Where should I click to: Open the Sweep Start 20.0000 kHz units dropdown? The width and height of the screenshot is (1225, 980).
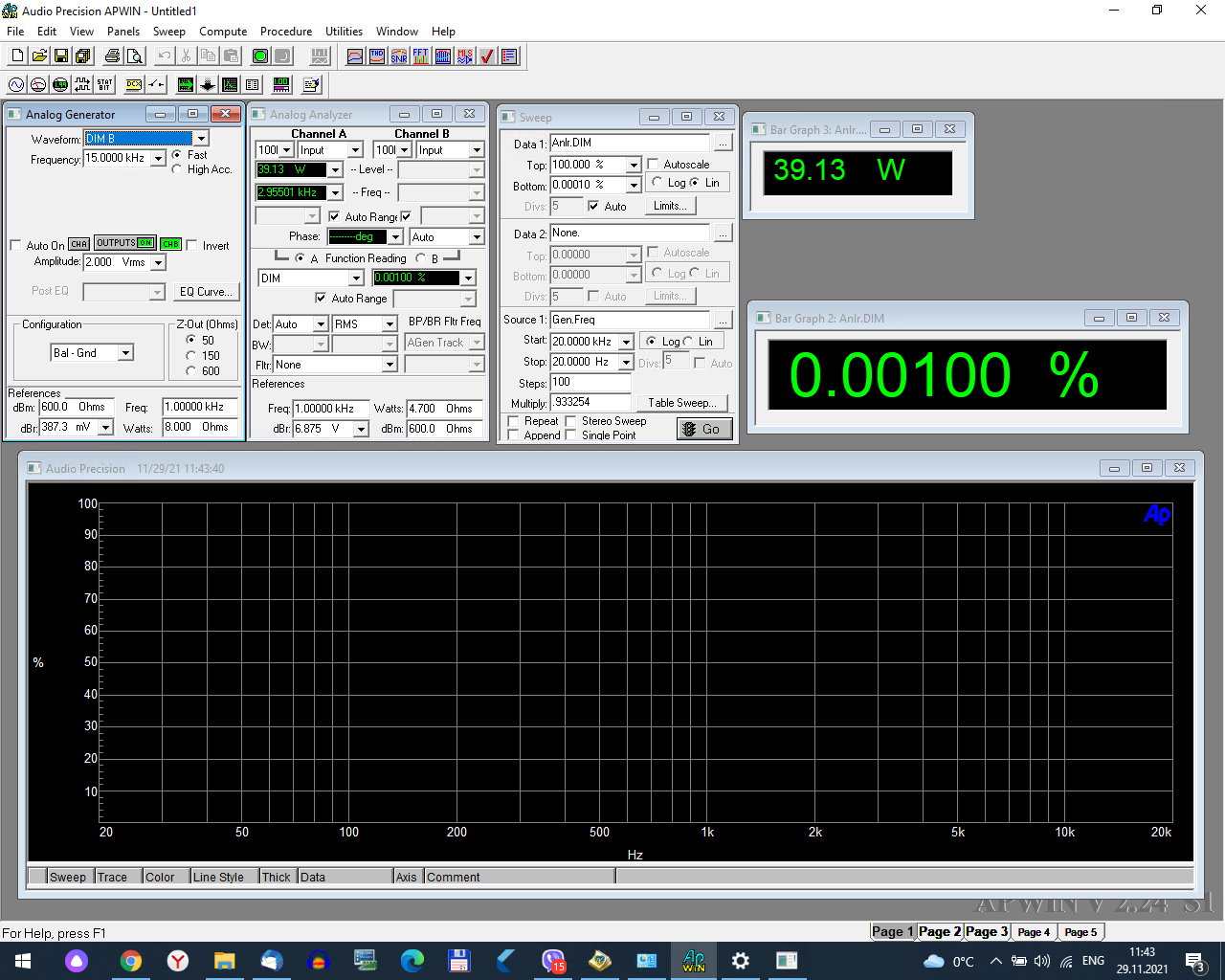point(626,342)
